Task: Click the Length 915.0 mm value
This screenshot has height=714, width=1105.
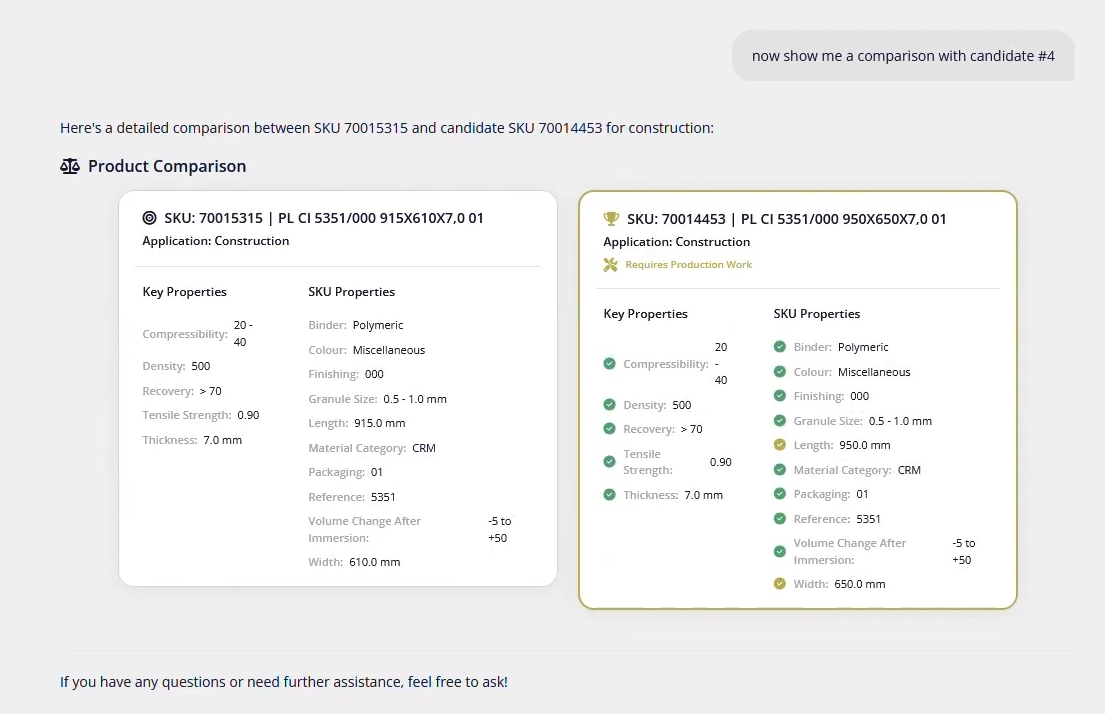Action: pos(380,423)
